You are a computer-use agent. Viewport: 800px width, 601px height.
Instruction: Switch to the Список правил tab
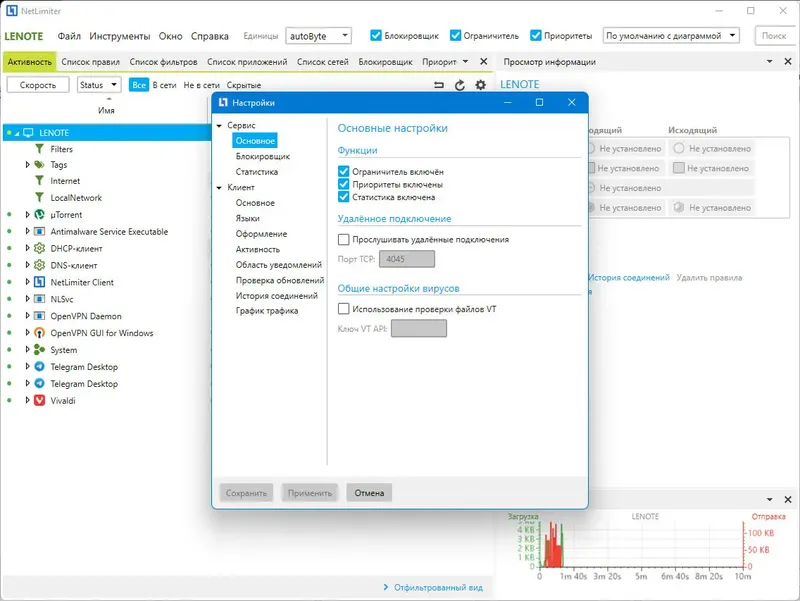(x=90, y=62)
